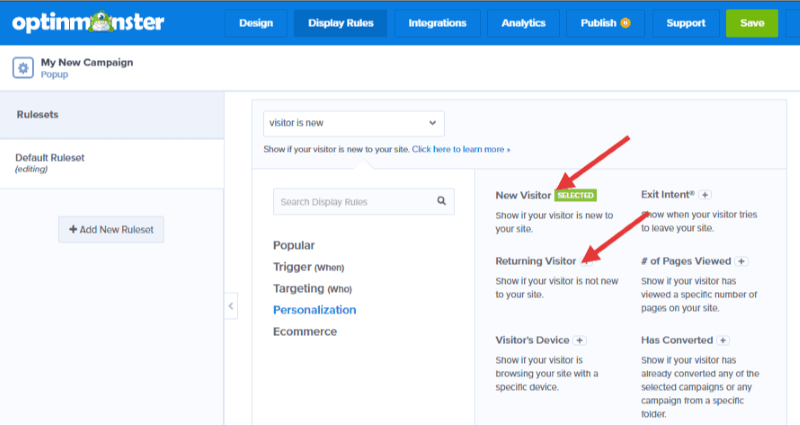Select the Default Ruleset entry
The image size is (800, 425).
point(112,163)
